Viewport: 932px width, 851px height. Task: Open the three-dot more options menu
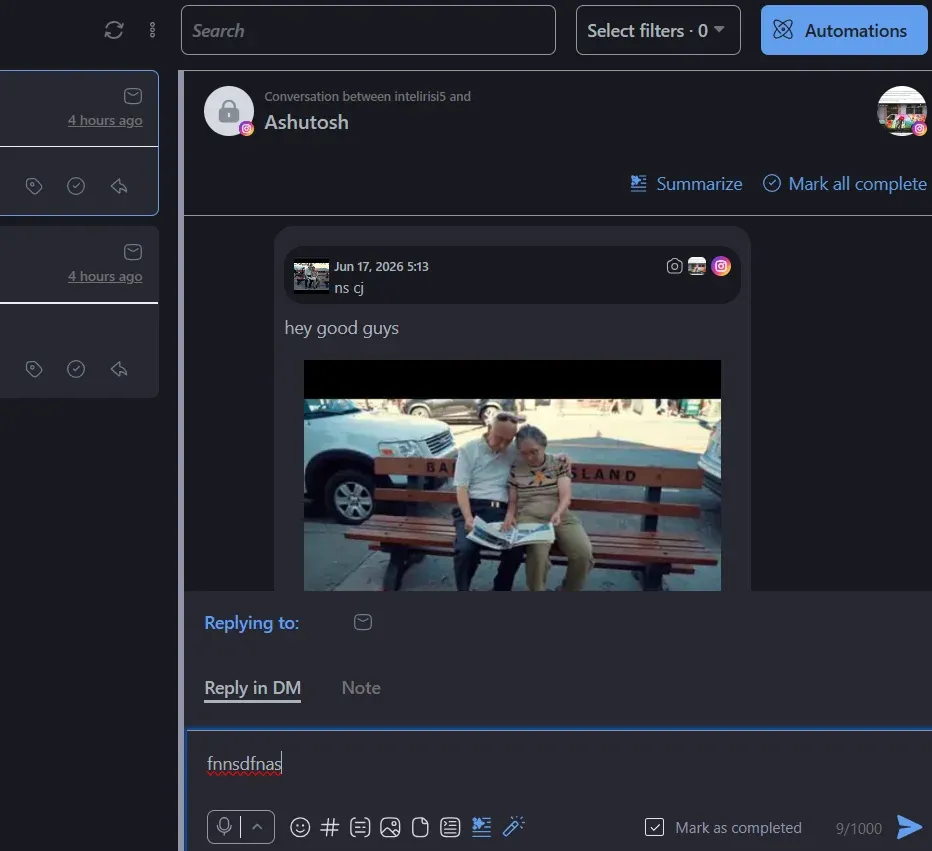pyautogui.click(x=152, y=30)
